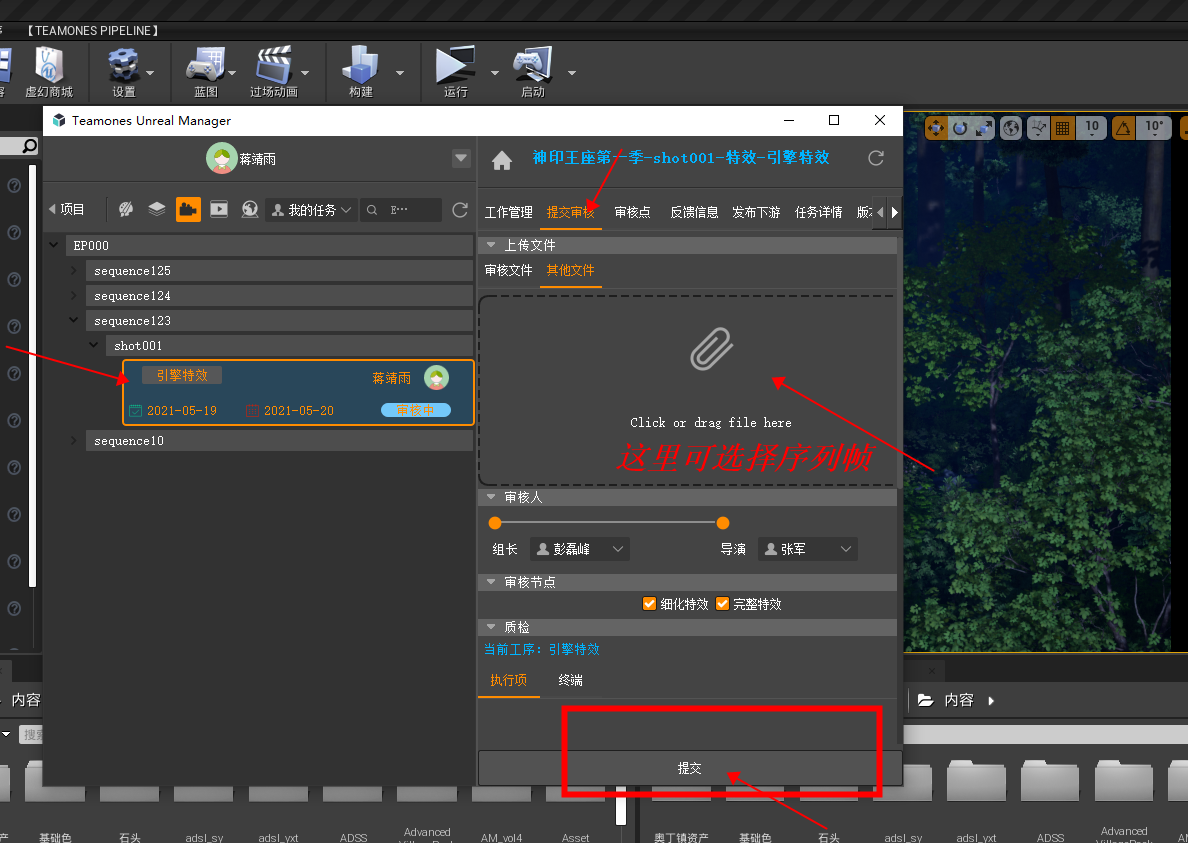Expand the sequence125 tree node
This screenshot has width=1188, height=843.
pyautogui.click(x=74, y=271)
